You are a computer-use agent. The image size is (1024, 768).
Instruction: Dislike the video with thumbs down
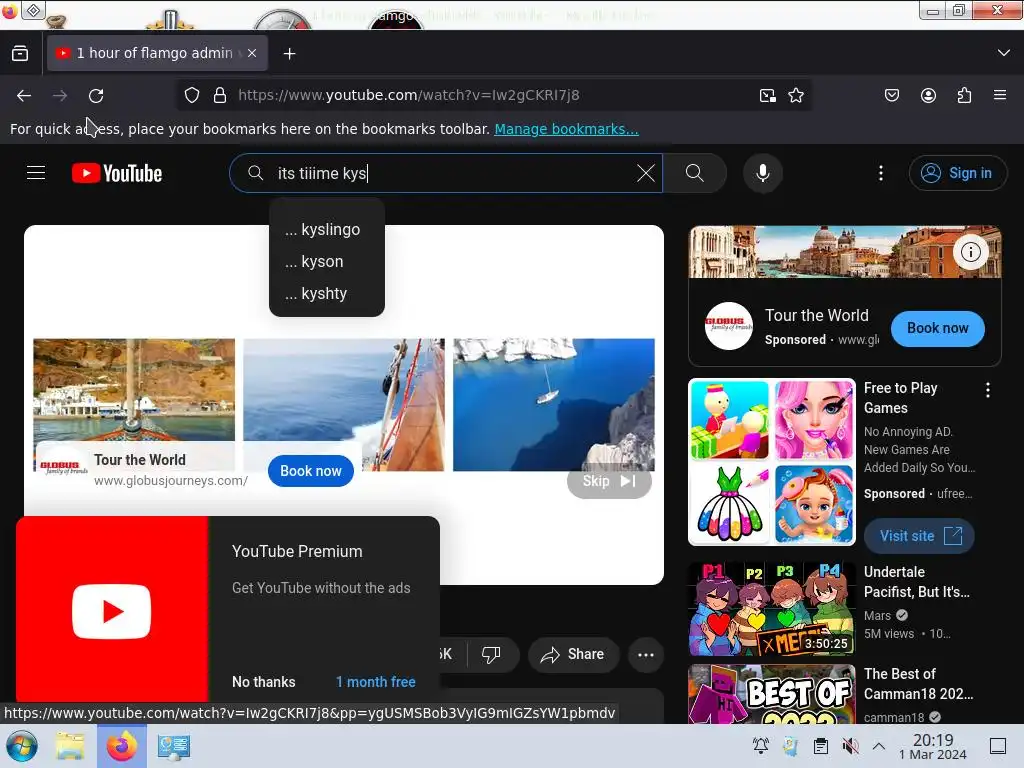click(x=491, y=654)
